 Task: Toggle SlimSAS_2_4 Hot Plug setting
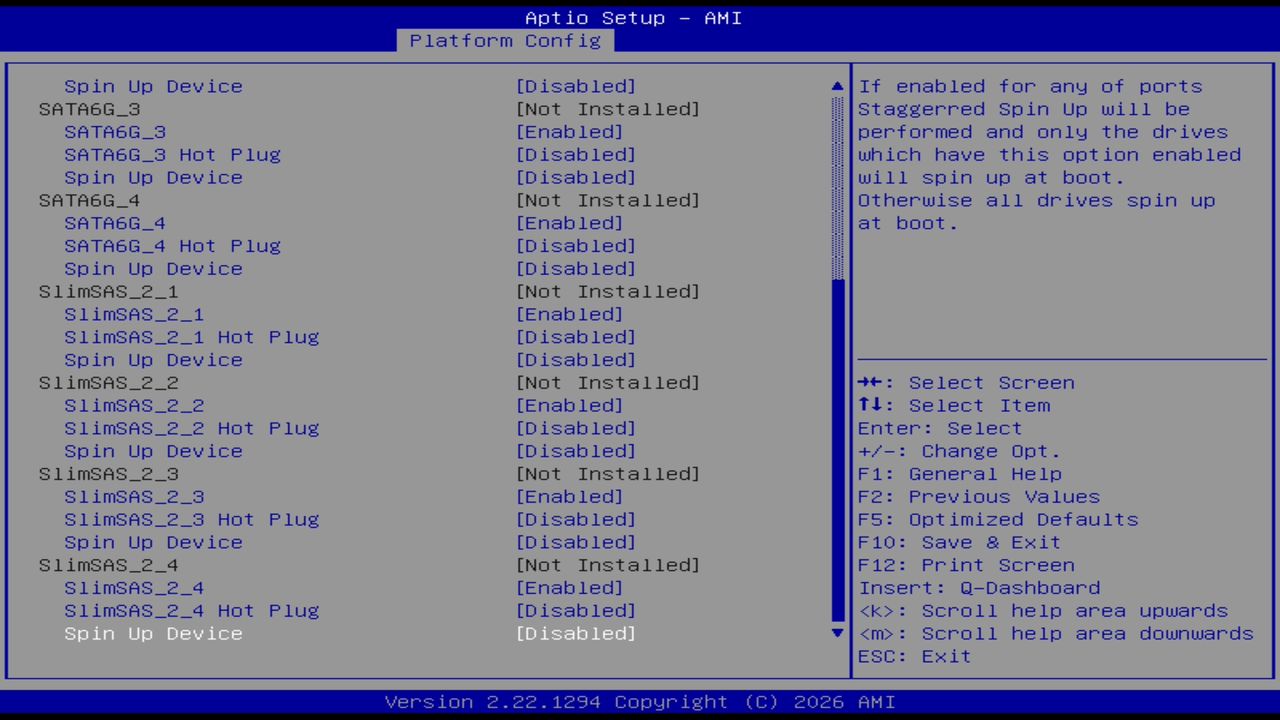(191, 610)
